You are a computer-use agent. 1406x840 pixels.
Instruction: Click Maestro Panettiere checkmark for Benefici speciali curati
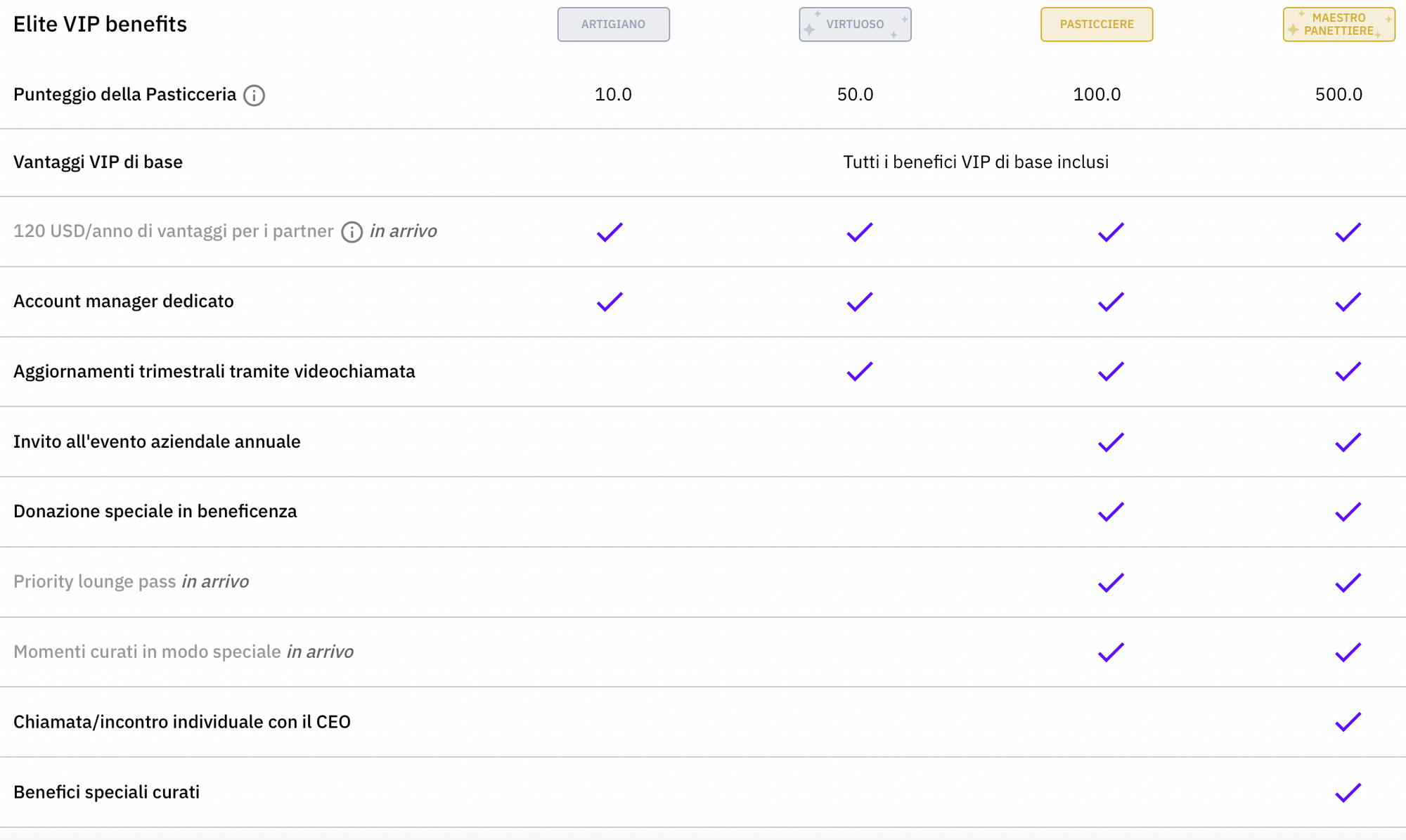click(1348, 792)
